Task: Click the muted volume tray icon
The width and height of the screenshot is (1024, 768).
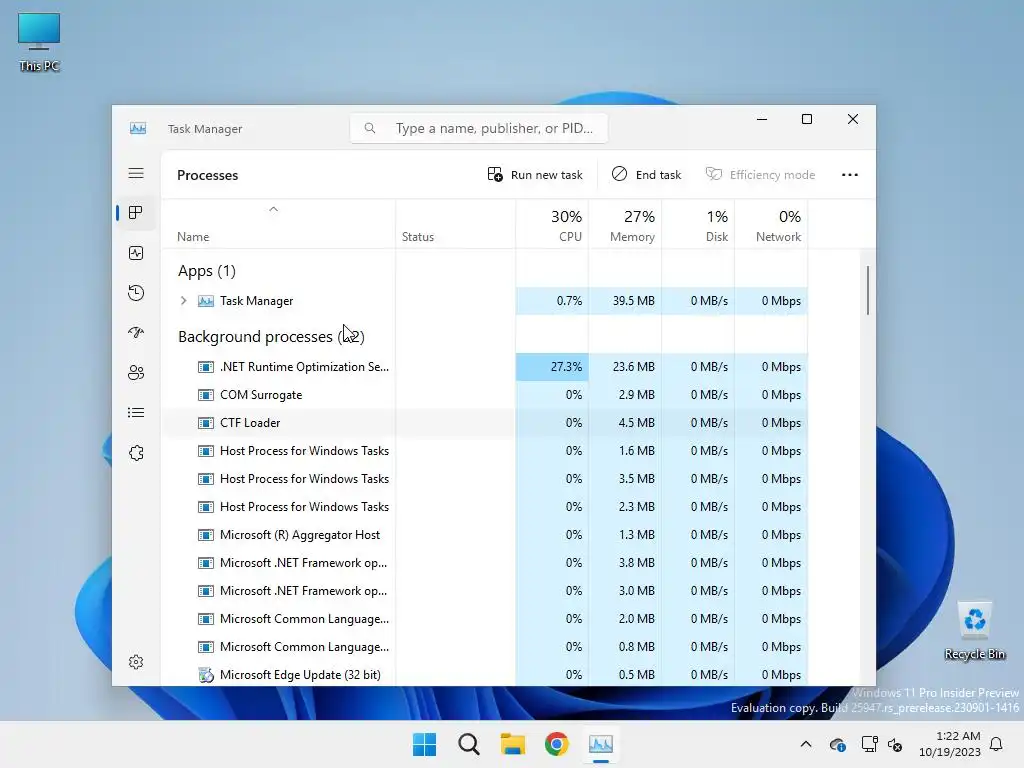Action: [x=895, y=744]
